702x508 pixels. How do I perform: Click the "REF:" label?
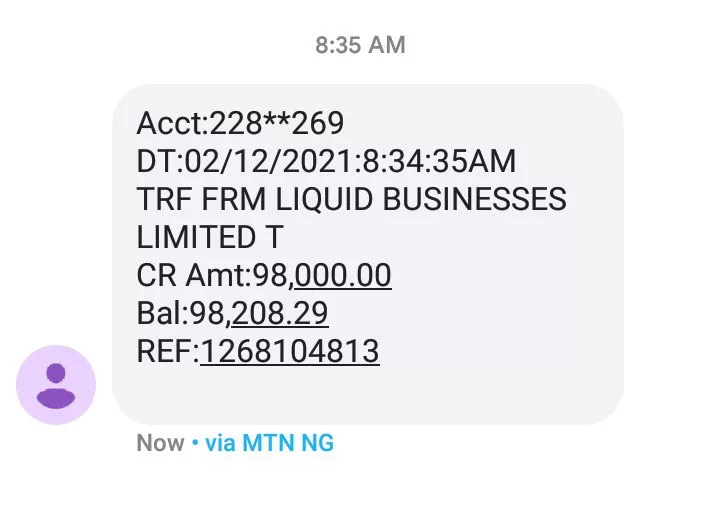(167, 351)
